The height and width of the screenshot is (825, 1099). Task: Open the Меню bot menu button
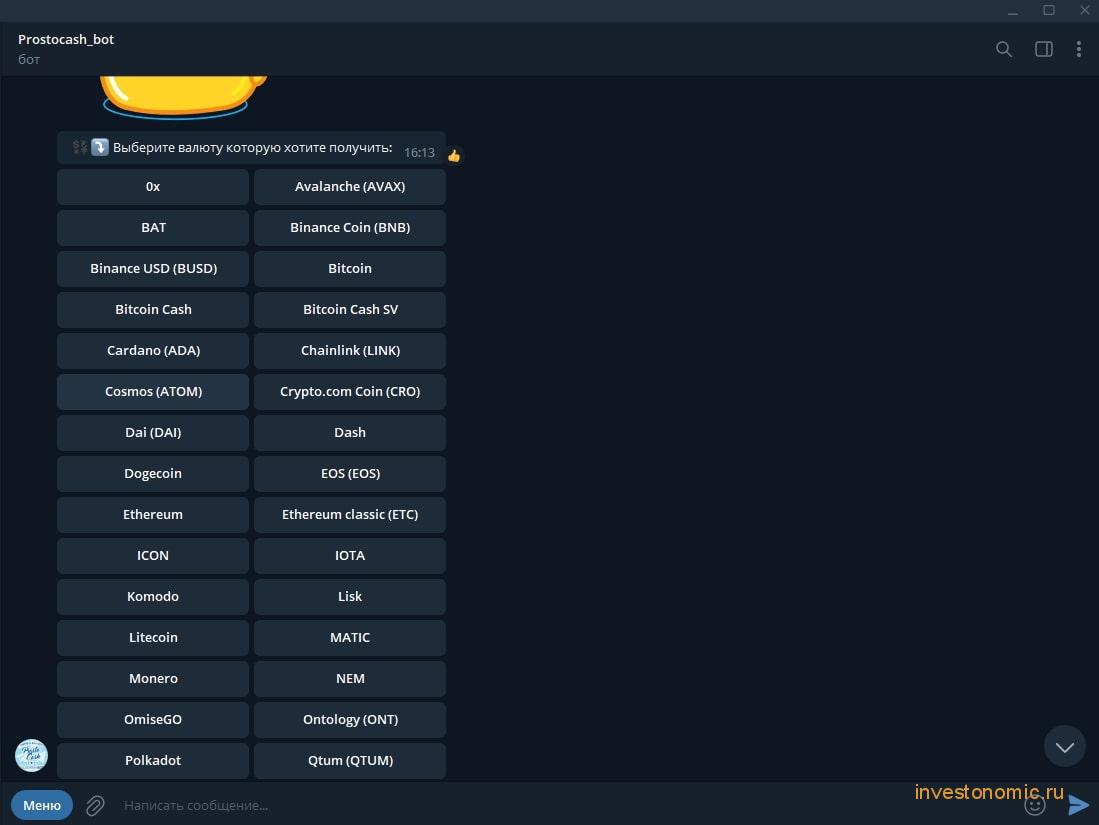pyautogui.click(x=42, y=805)
